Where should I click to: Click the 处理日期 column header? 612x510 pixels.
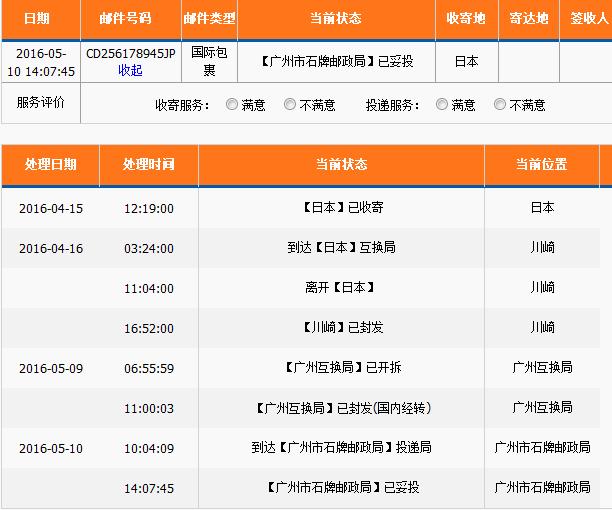click(51, 164)
